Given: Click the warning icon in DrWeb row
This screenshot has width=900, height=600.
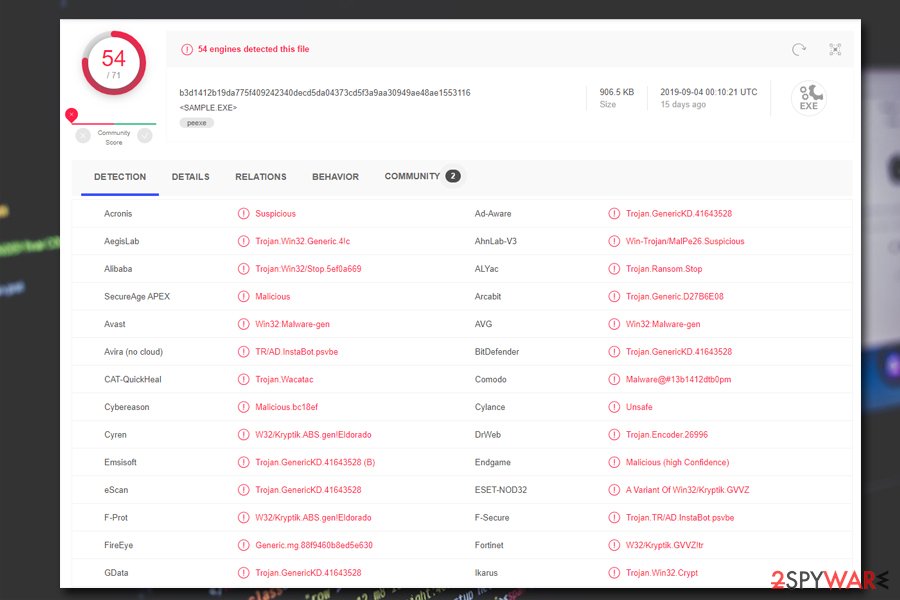Looking at the screenshot, I should coord(614,435).
